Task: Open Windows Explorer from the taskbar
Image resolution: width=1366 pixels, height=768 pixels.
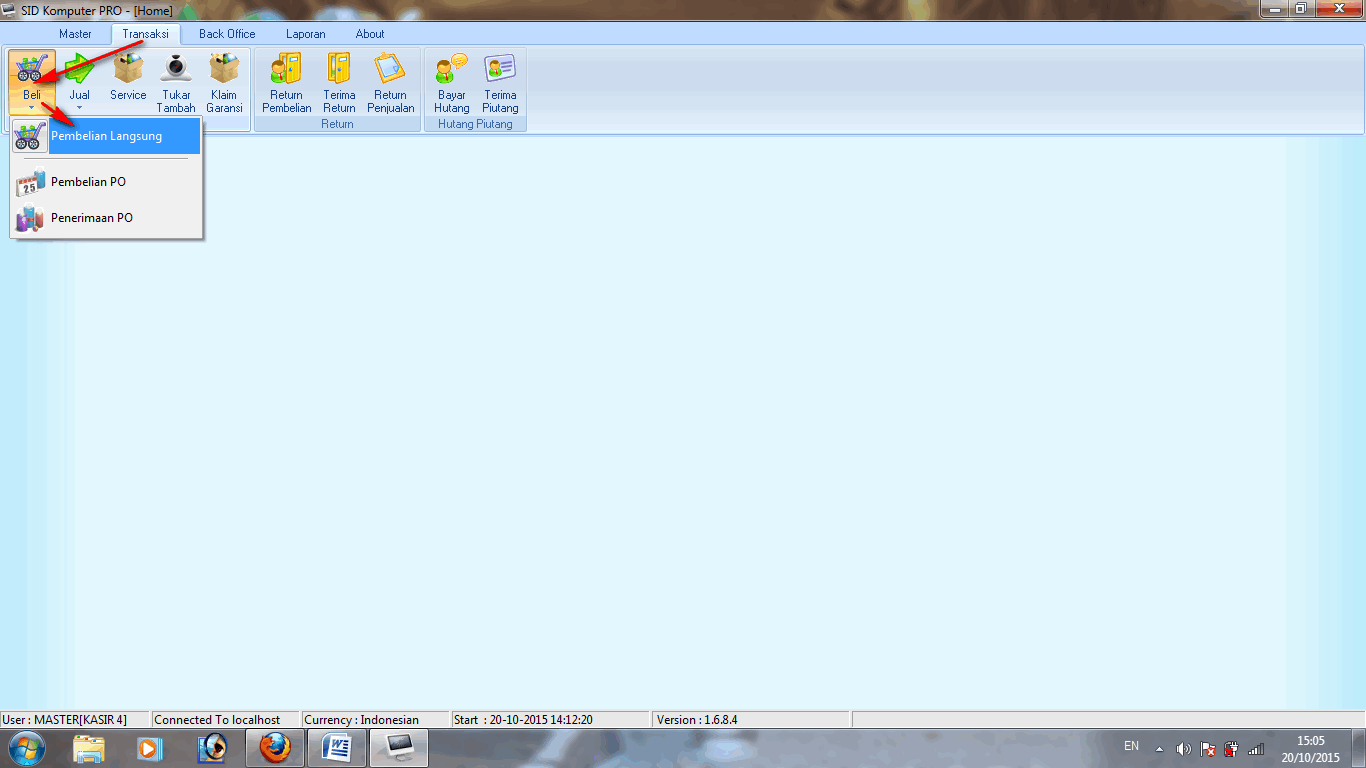Action: [x=89, y=748]
